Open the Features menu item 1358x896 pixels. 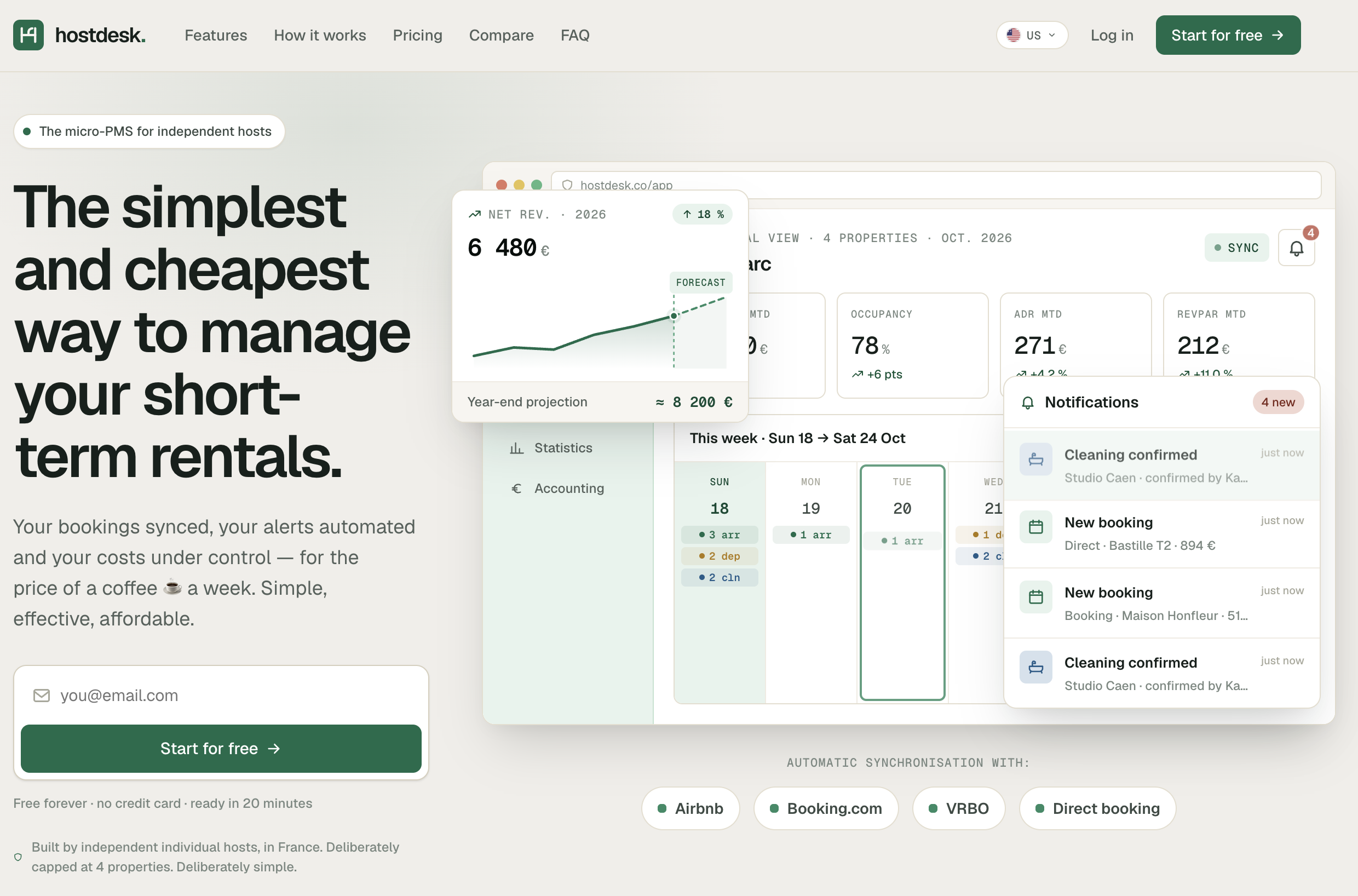[216, 36]
